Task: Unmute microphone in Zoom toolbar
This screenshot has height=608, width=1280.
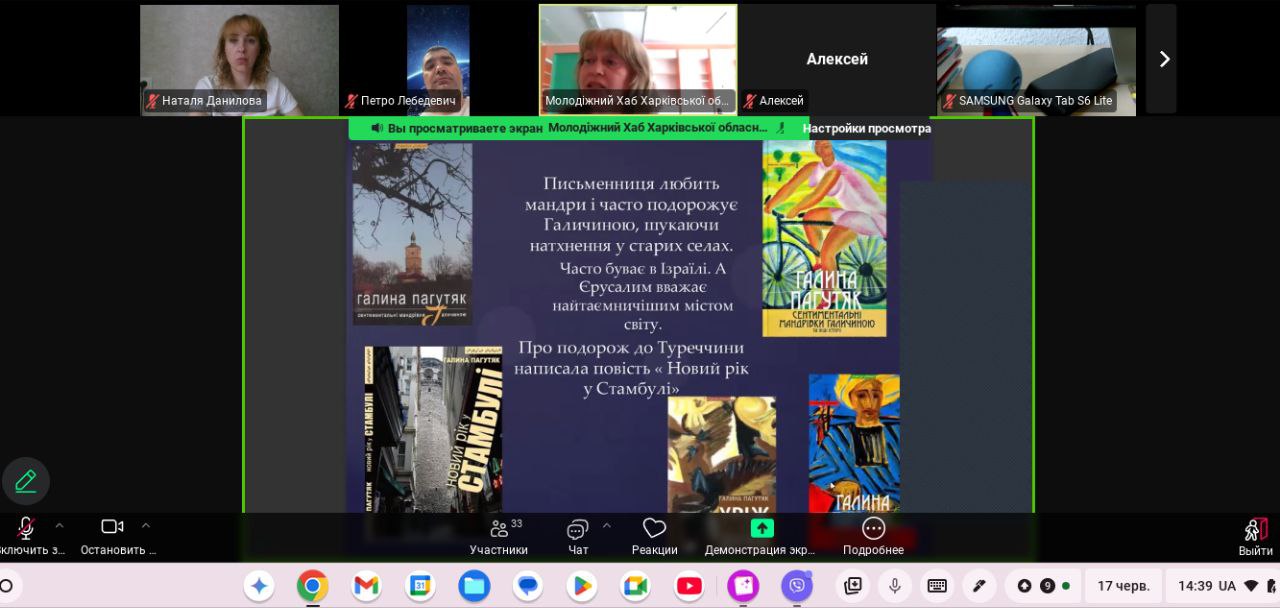Action: [27, 528]
